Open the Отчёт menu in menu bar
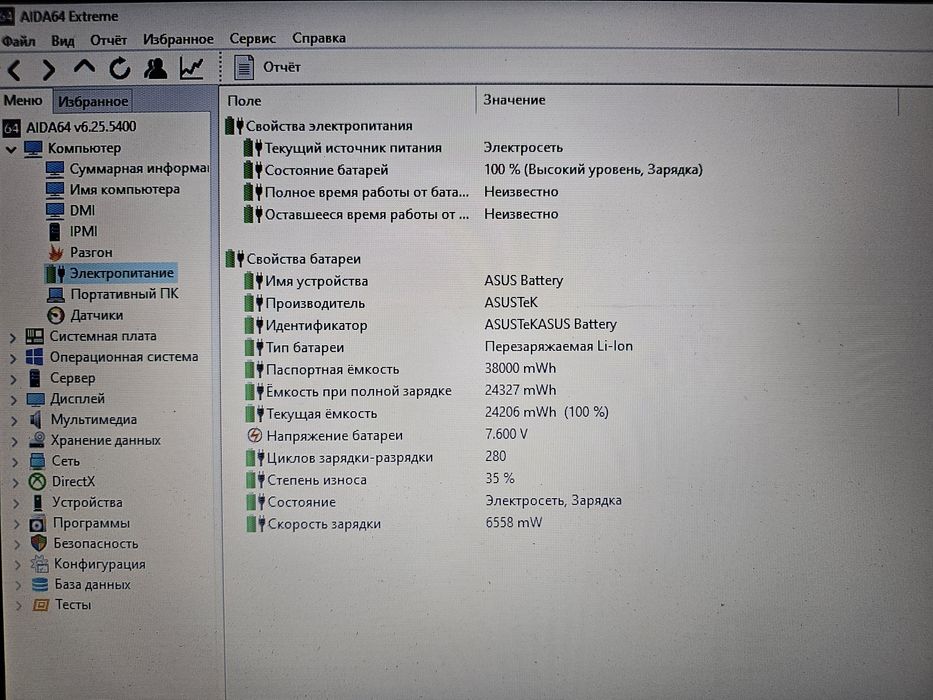This screenshot has height=700, width=933. coord(108,40)
